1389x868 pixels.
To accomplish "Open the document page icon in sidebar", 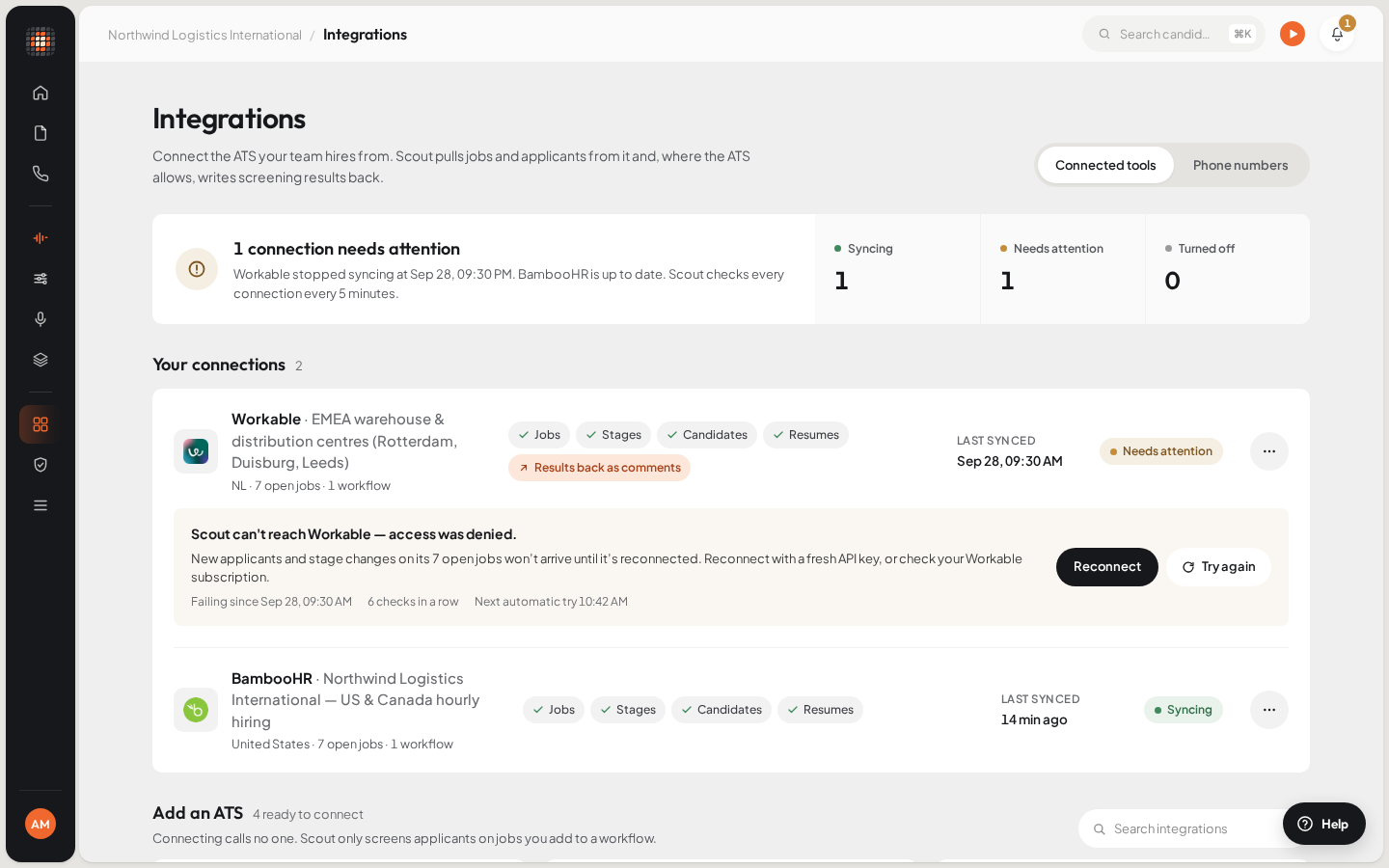I will [41, 133].
